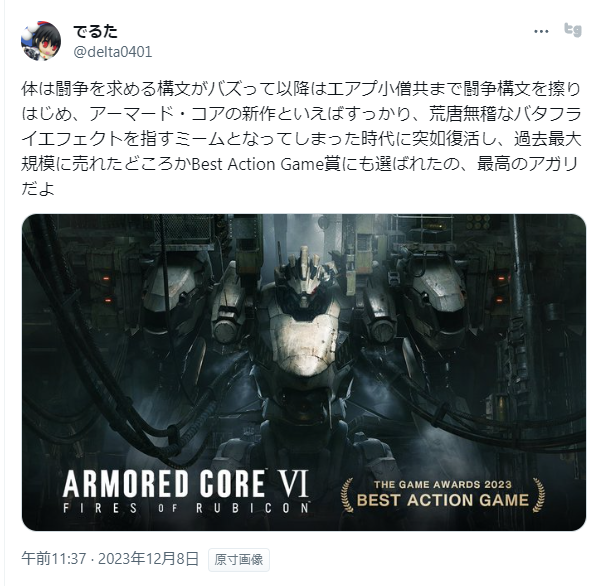Click the central mech's head with red eye
Screen dimensions: 603x586
(x=305, y=276)
